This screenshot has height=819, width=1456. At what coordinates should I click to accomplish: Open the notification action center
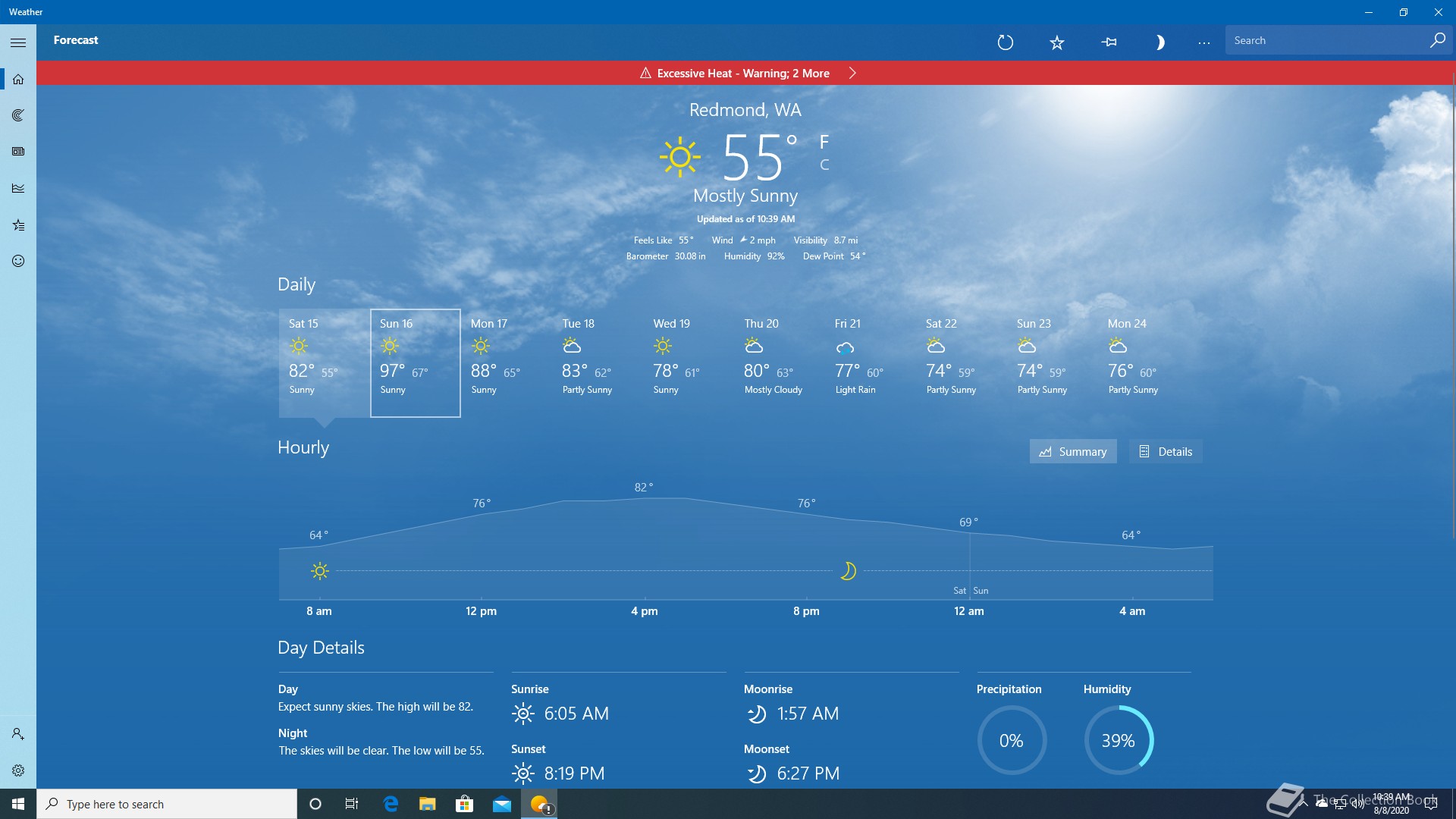click(x=1431, y=804)
